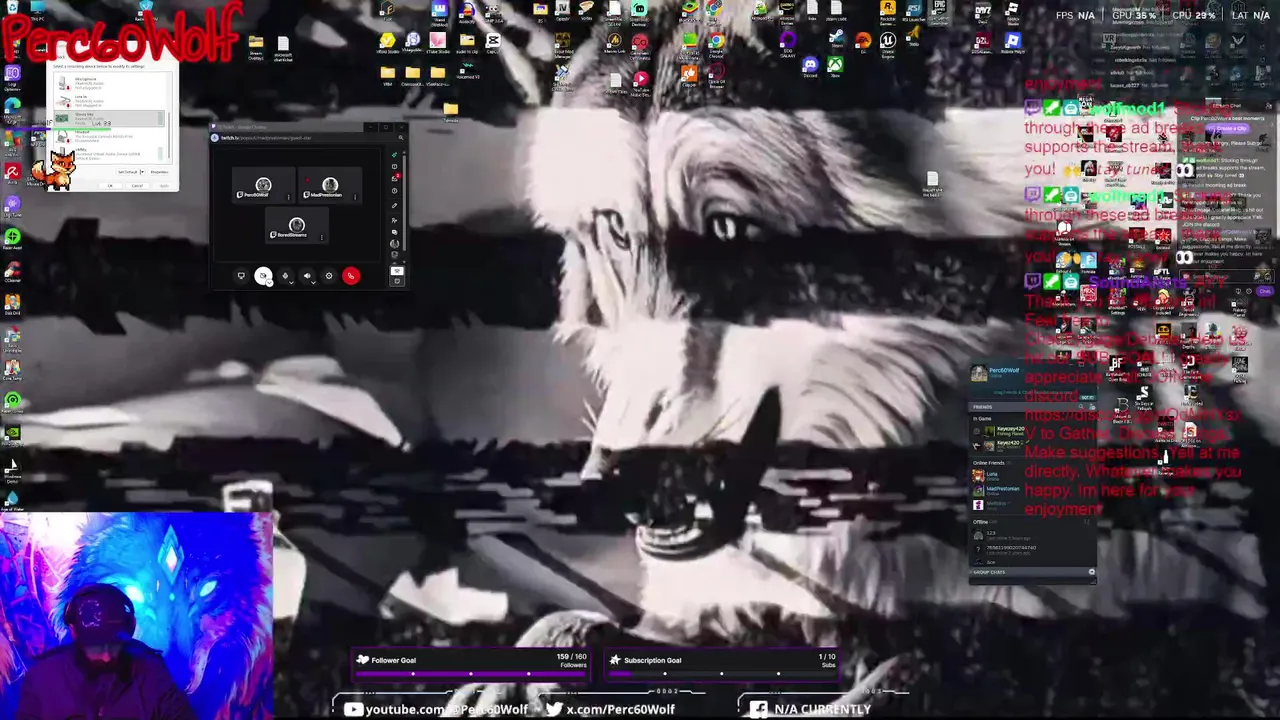Viewport: 1280px width, 720px height.
Task: Open settings gear in the Twitch guest star window
Action: [x=329, y=275]
